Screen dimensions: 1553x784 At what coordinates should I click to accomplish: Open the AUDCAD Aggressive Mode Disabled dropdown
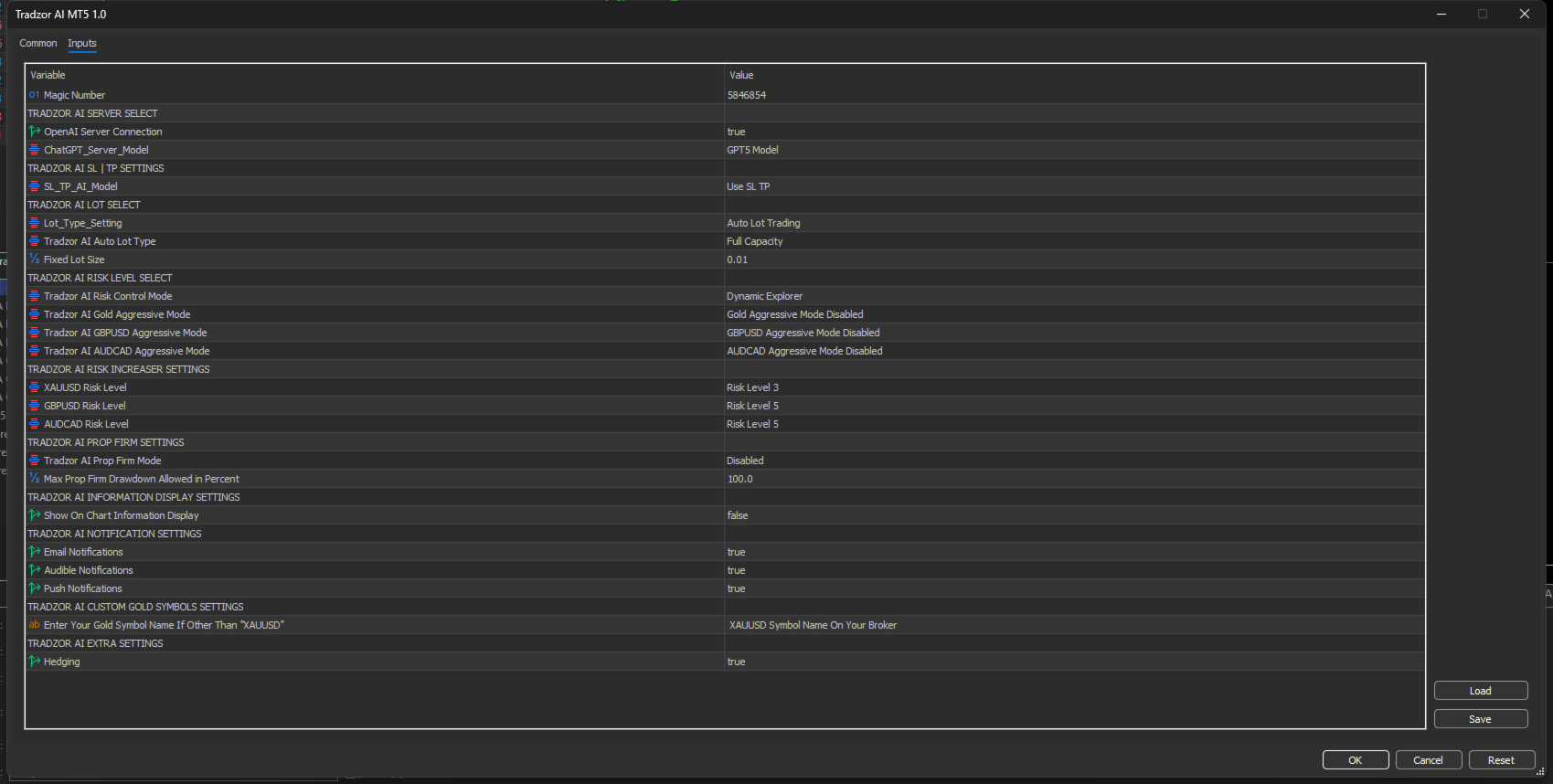click(x=1074, y=351)
